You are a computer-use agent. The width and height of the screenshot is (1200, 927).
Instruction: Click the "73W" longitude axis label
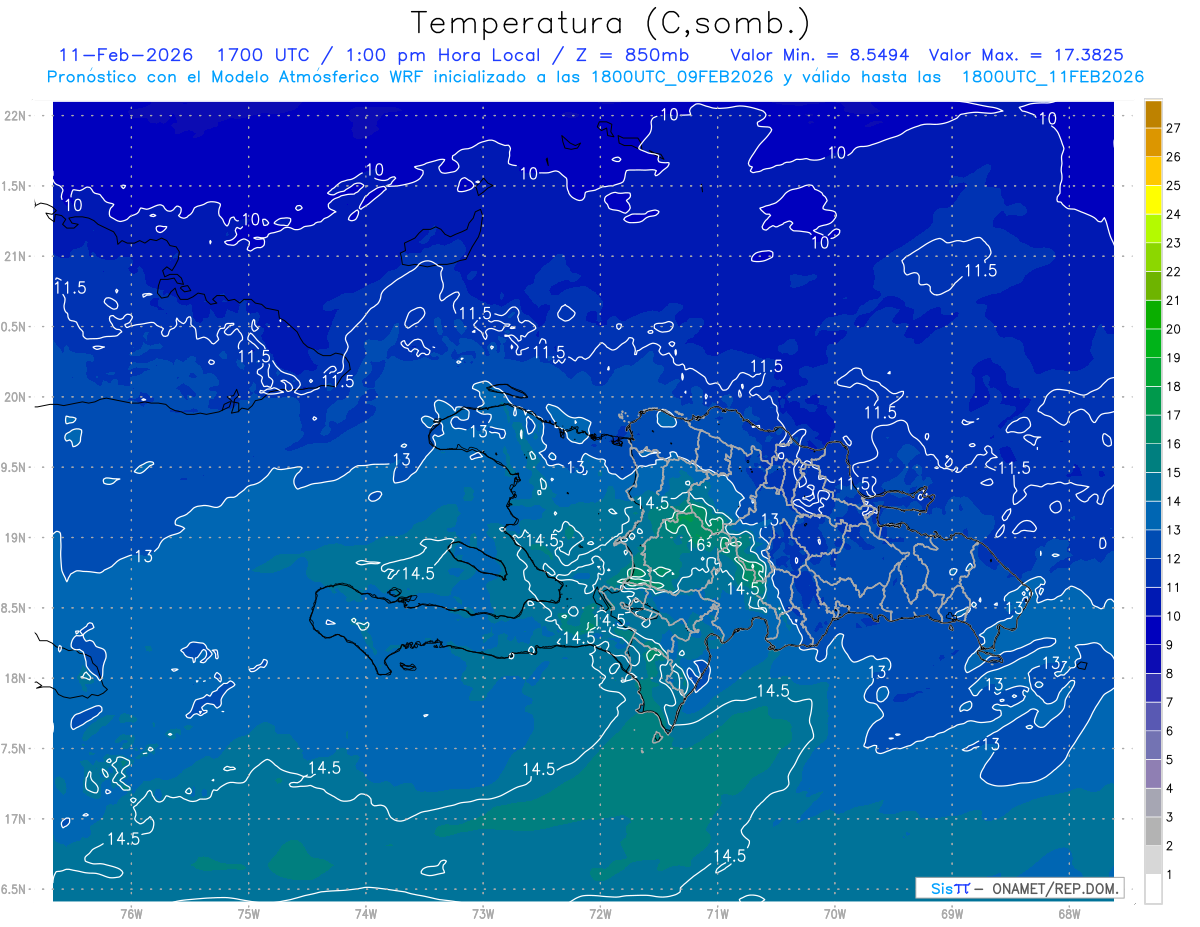483,913
